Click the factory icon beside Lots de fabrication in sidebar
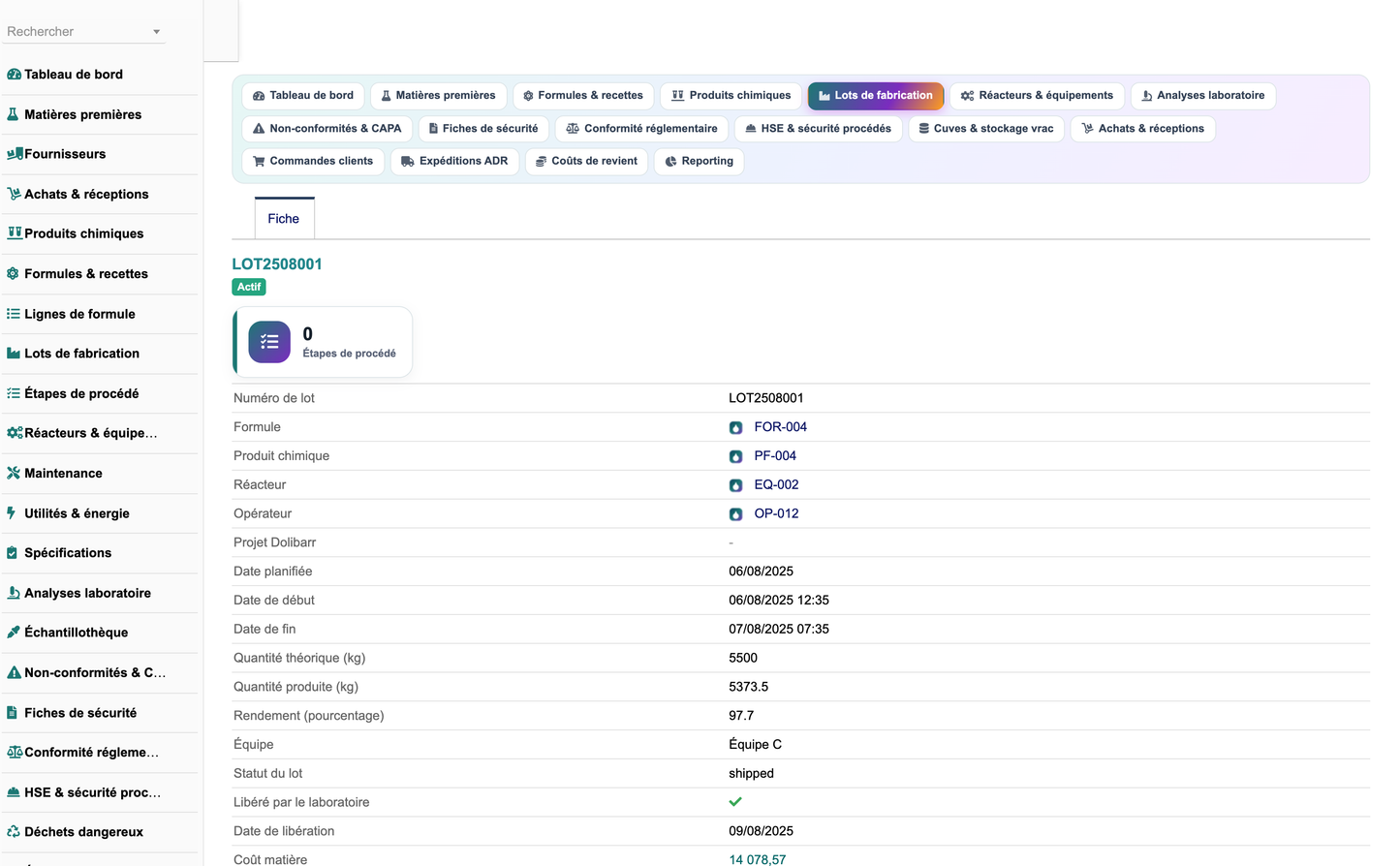 (x=14, y=354)
